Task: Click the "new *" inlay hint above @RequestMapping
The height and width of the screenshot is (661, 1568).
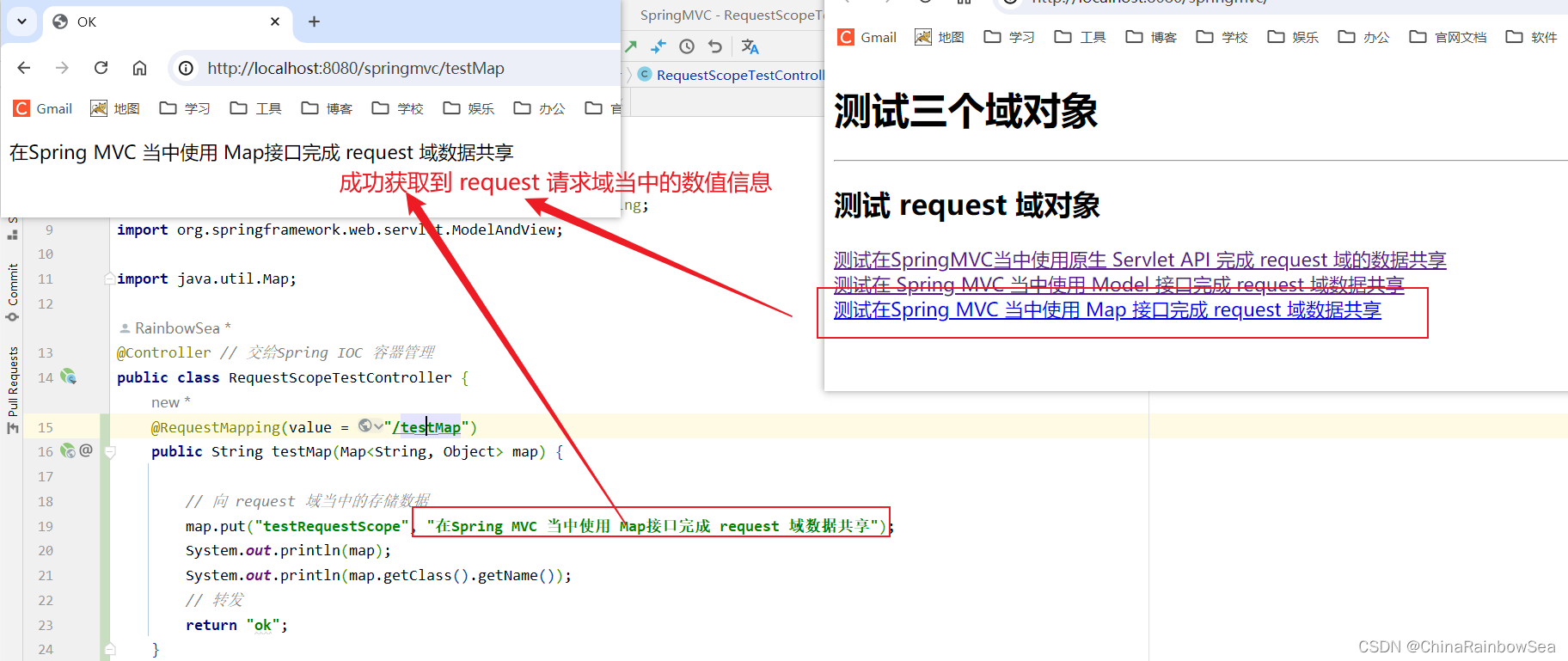Action: [x=171, y=402]
